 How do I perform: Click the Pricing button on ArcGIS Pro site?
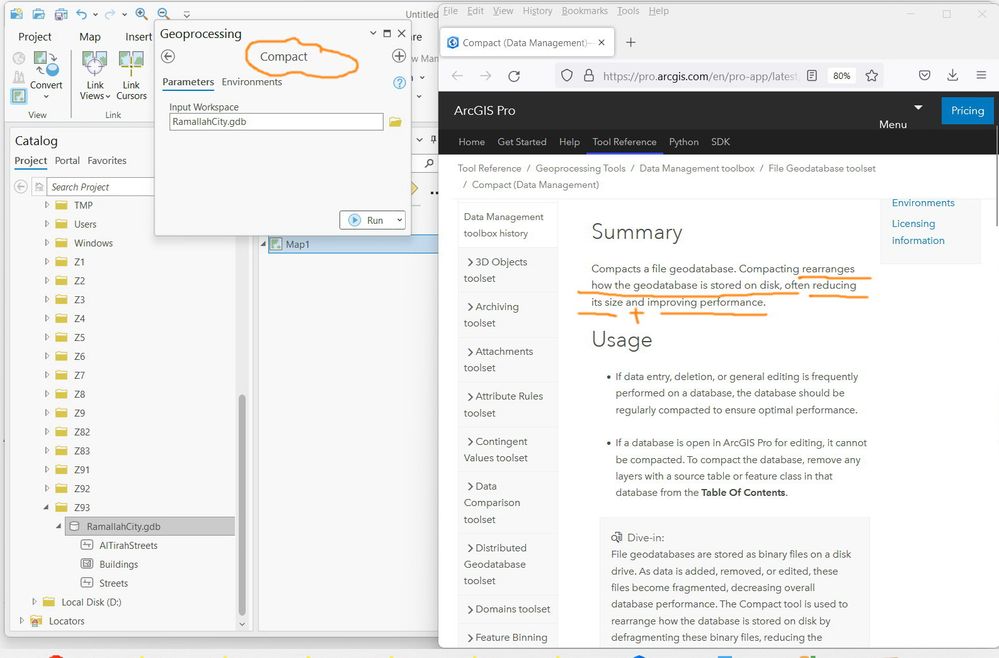[967, 111]
